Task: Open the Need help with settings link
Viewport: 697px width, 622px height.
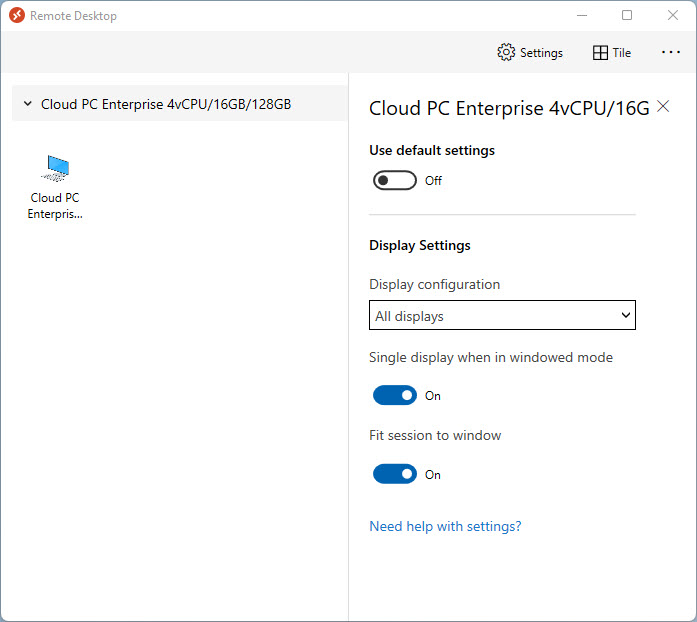Action: pyautogui.click(x=445, y=526)
